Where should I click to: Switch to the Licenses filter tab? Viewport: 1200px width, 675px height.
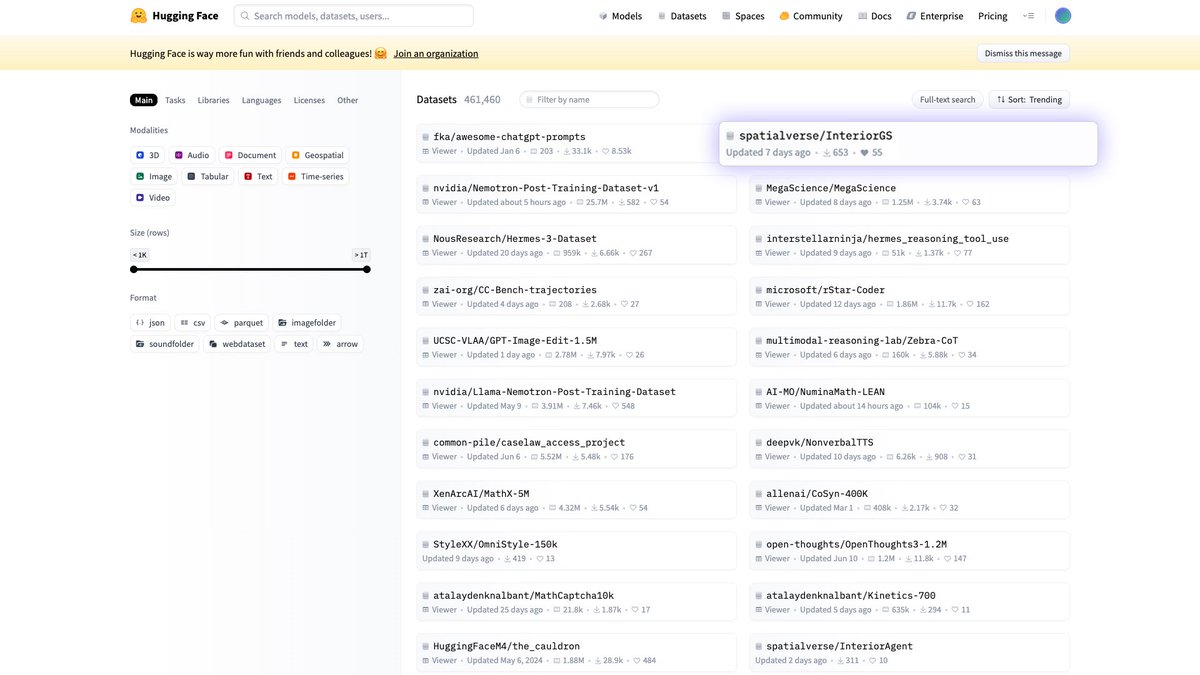pyautogui.click(x=309, y=100)
